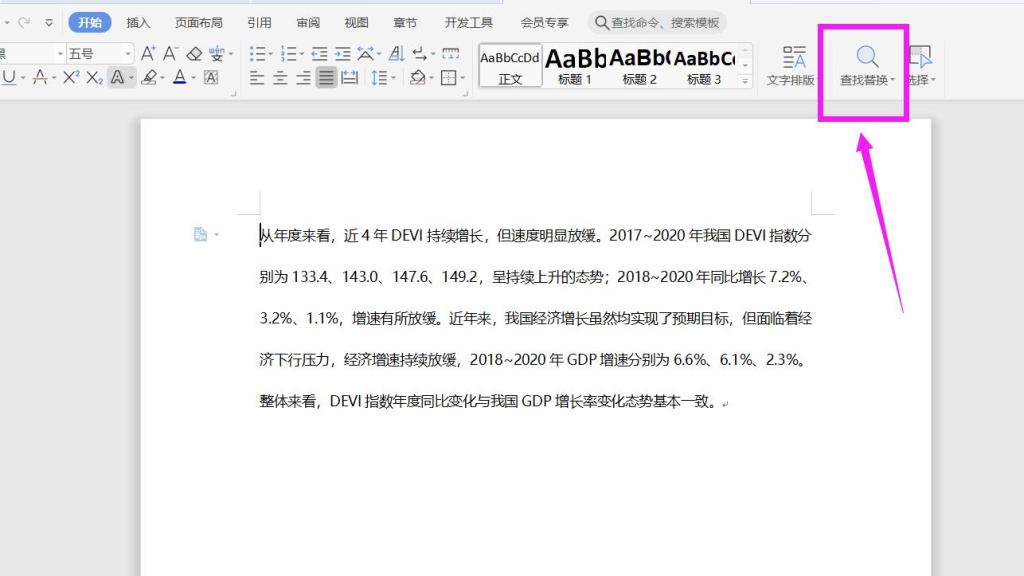Decrease font size with the A- icon
1024x576 pixels.
(x=170, y=54)
